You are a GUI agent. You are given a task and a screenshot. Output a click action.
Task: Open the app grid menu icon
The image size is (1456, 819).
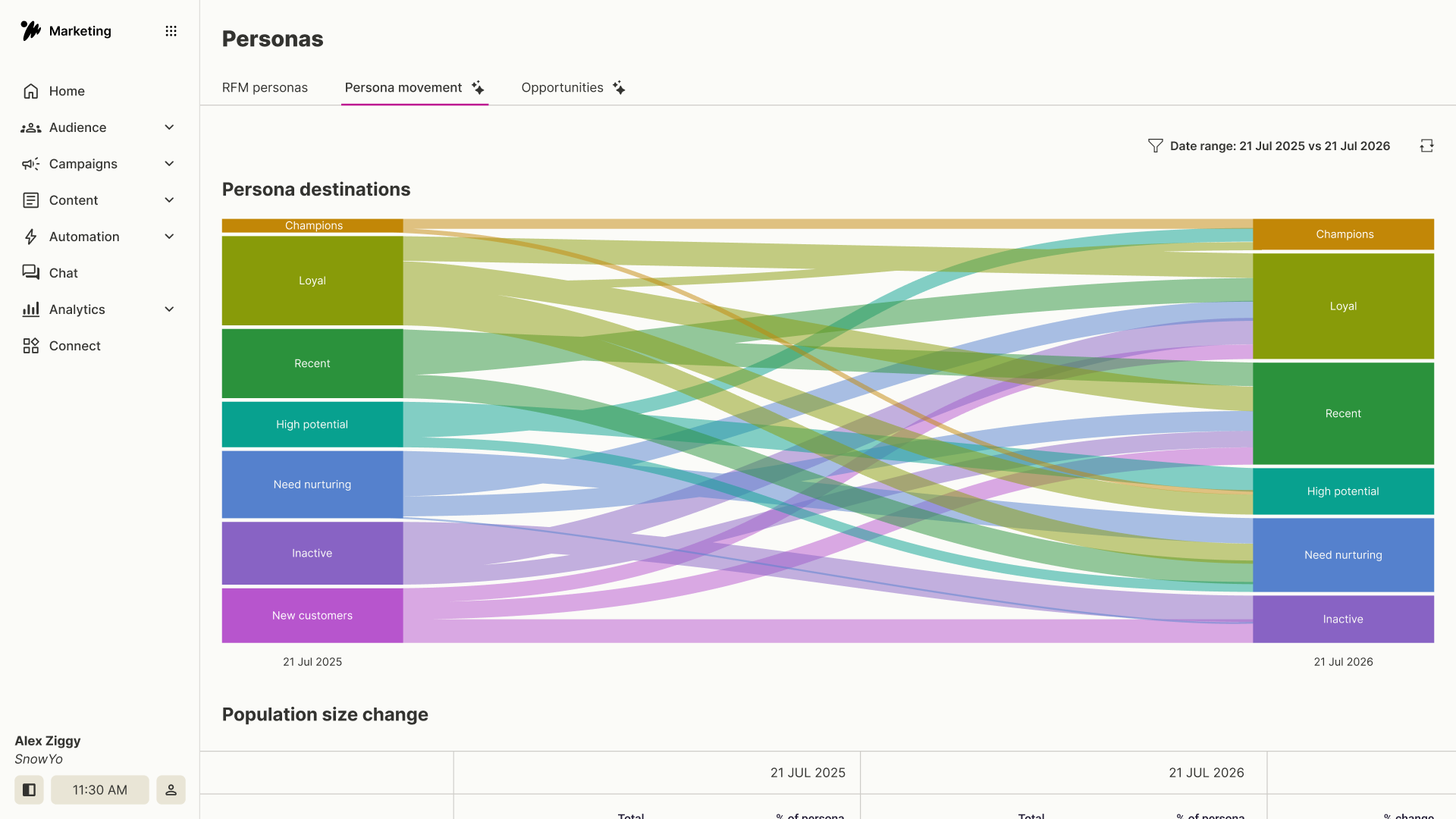click(x=171, y=31)
